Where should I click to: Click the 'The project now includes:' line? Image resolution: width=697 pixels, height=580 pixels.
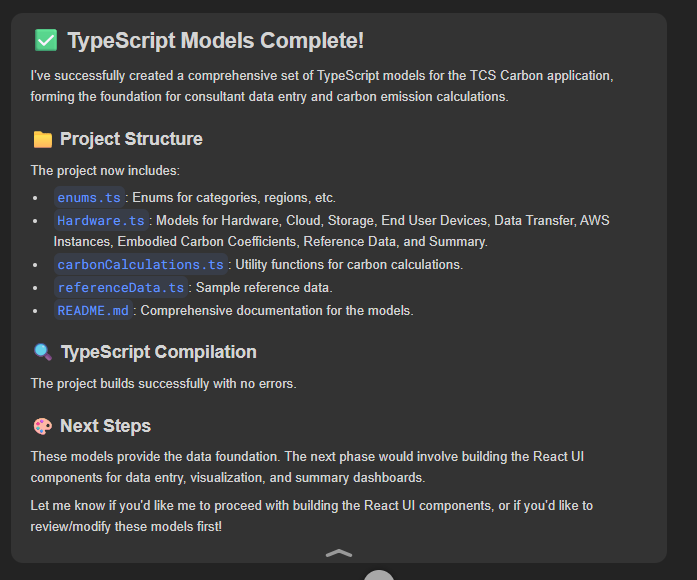[x=105, y=171]
